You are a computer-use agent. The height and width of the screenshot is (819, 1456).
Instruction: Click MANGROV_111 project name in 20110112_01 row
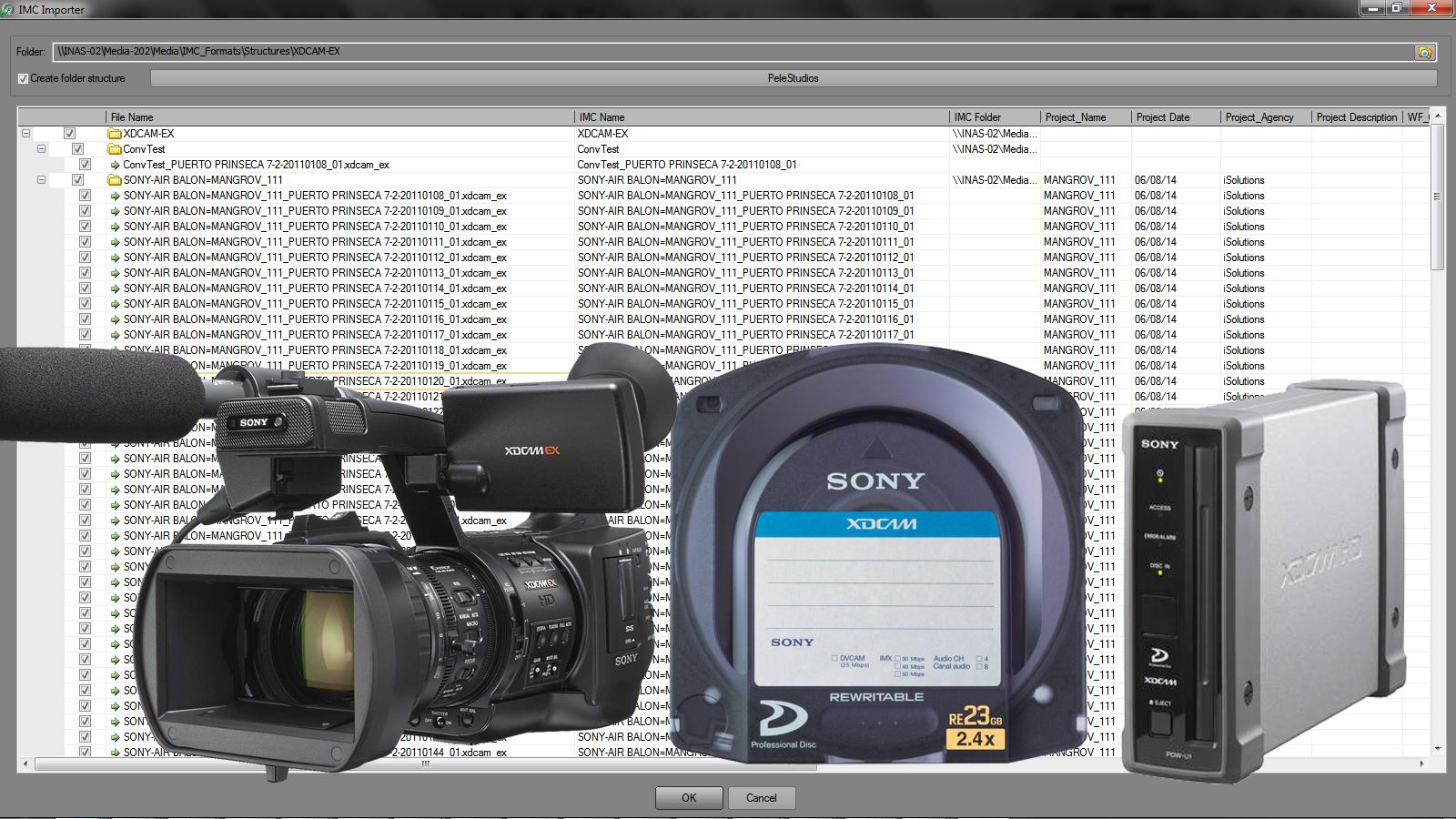(x=1079, y=258)
